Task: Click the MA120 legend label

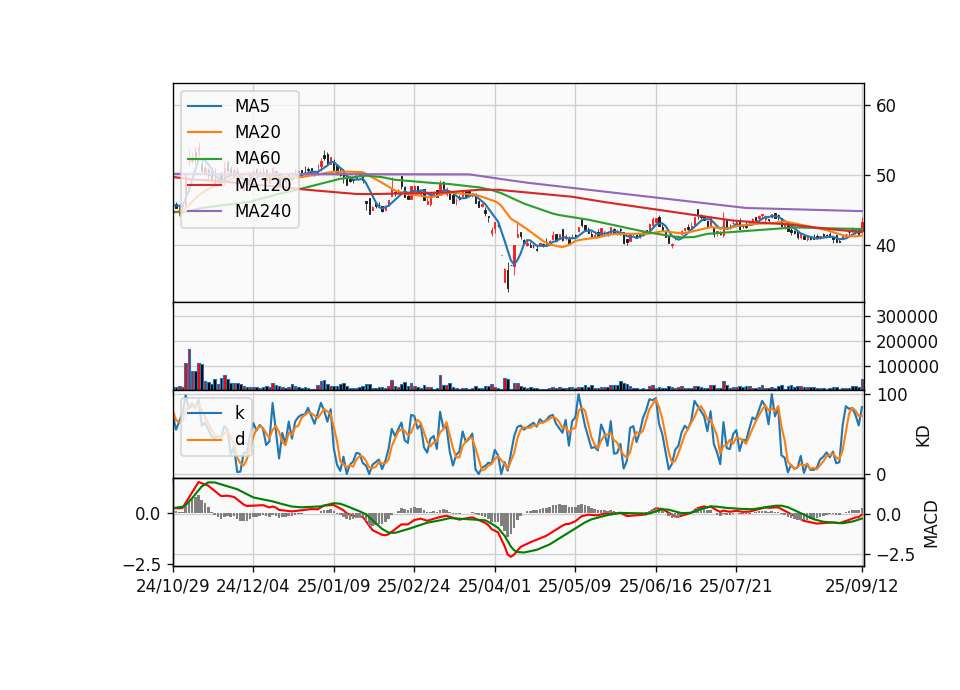Action: pos(263,184)
